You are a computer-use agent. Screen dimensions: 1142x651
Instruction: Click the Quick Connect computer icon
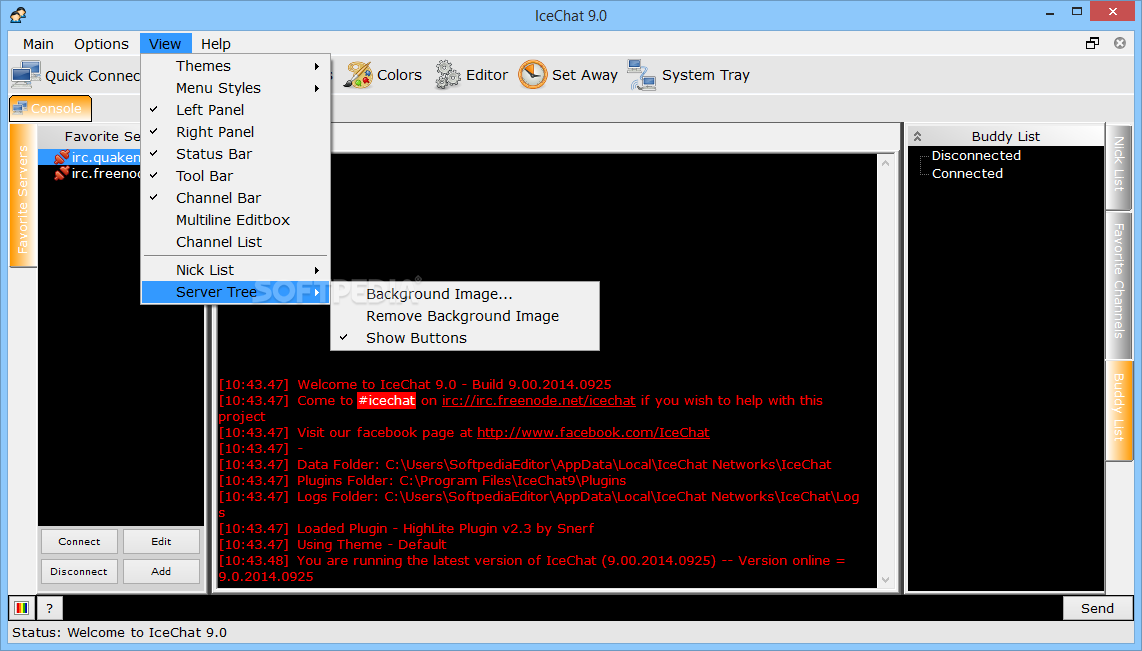[26, 75]
